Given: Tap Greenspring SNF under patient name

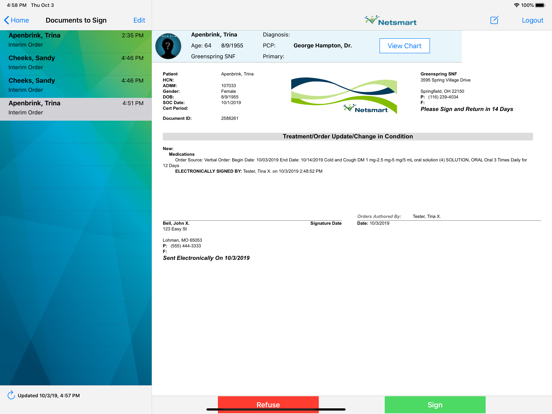Looking at the screenshot, I should 213,56.
